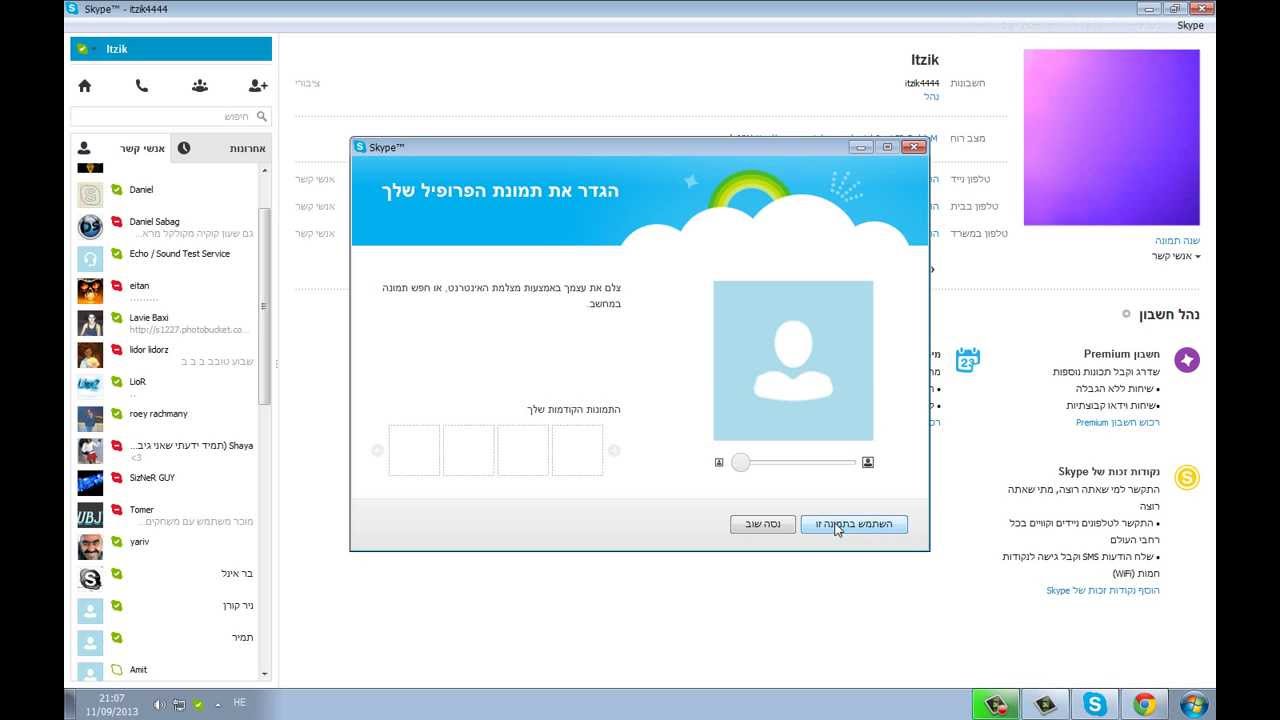This screenshot has width=1280, height=720.
Task: Select contact LioR
Action: (x=165, y=387)
